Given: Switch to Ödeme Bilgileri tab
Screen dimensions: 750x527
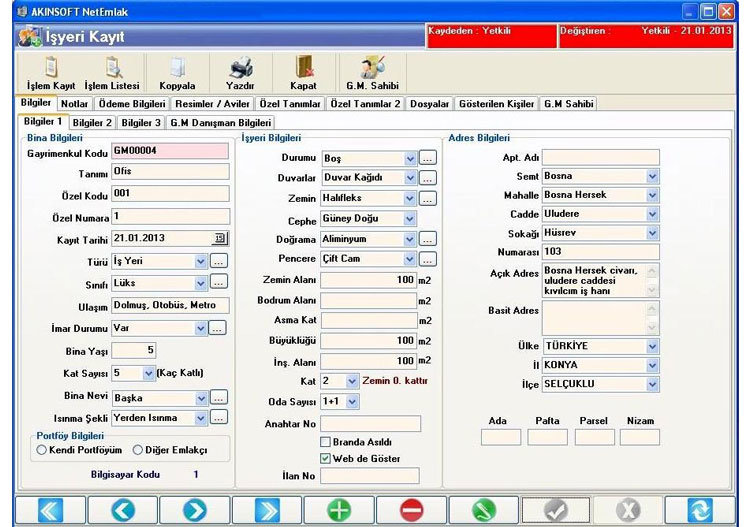Looking at the screenshot, I should pyautogui.click(x=132, y=104).
